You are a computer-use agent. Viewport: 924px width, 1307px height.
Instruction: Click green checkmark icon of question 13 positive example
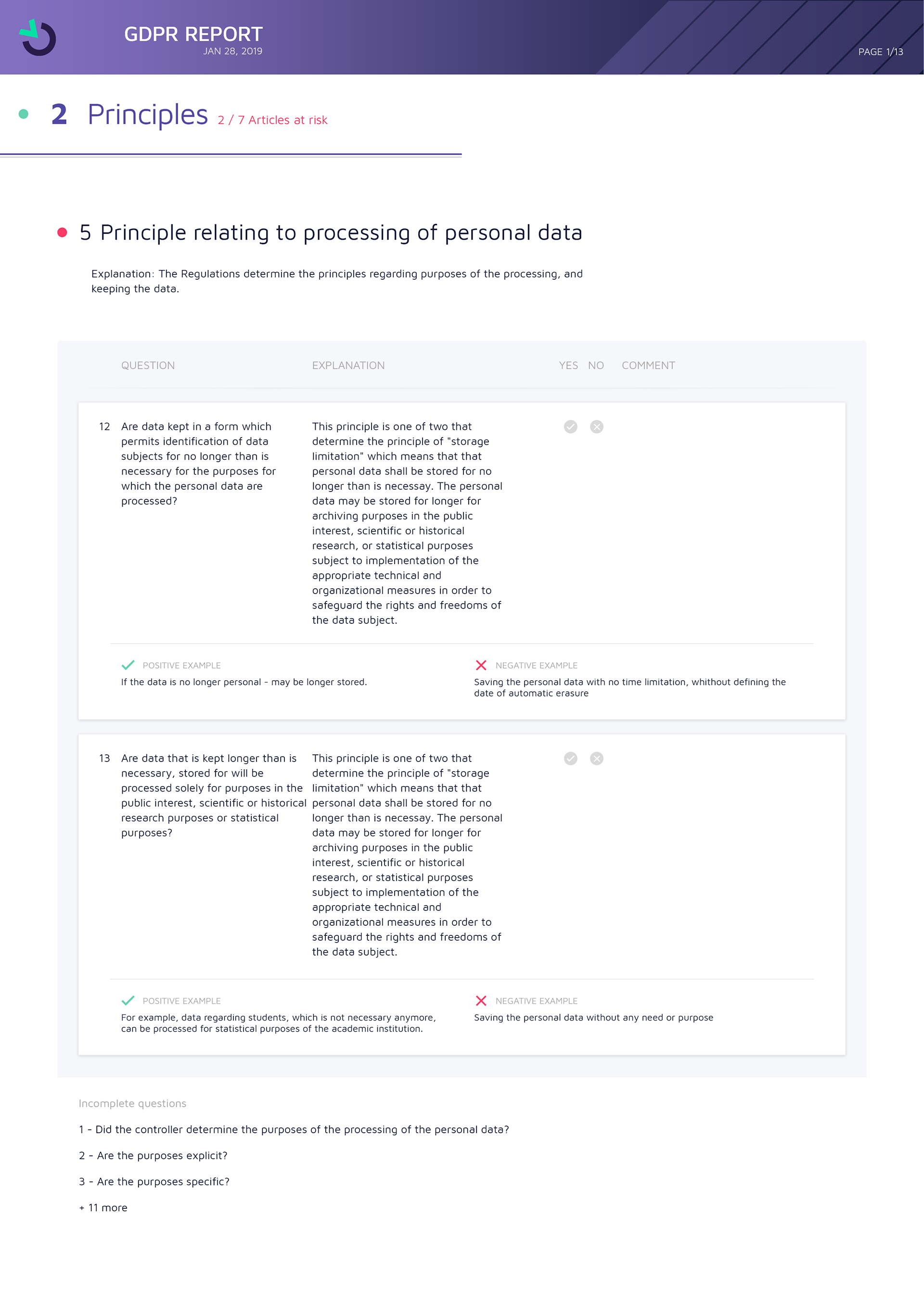[128, 1000]
